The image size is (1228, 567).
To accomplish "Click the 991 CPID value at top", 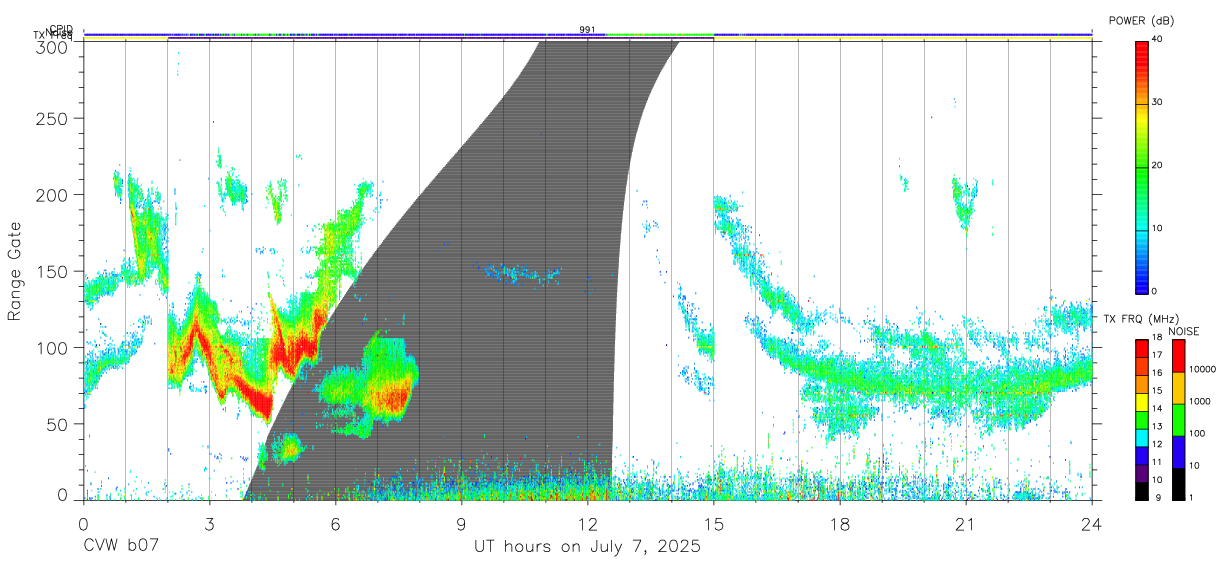I will 588,30.
